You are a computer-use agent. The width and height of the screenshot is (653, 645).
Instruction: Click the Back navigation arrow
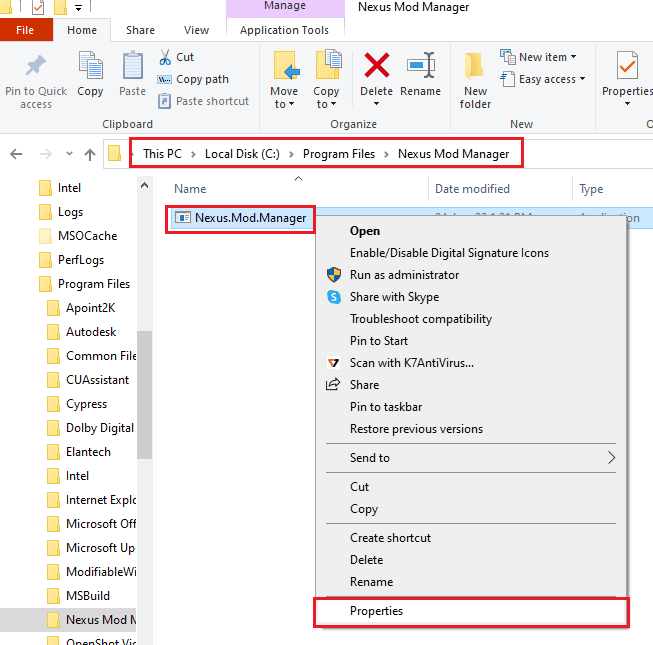pos(16,154)
